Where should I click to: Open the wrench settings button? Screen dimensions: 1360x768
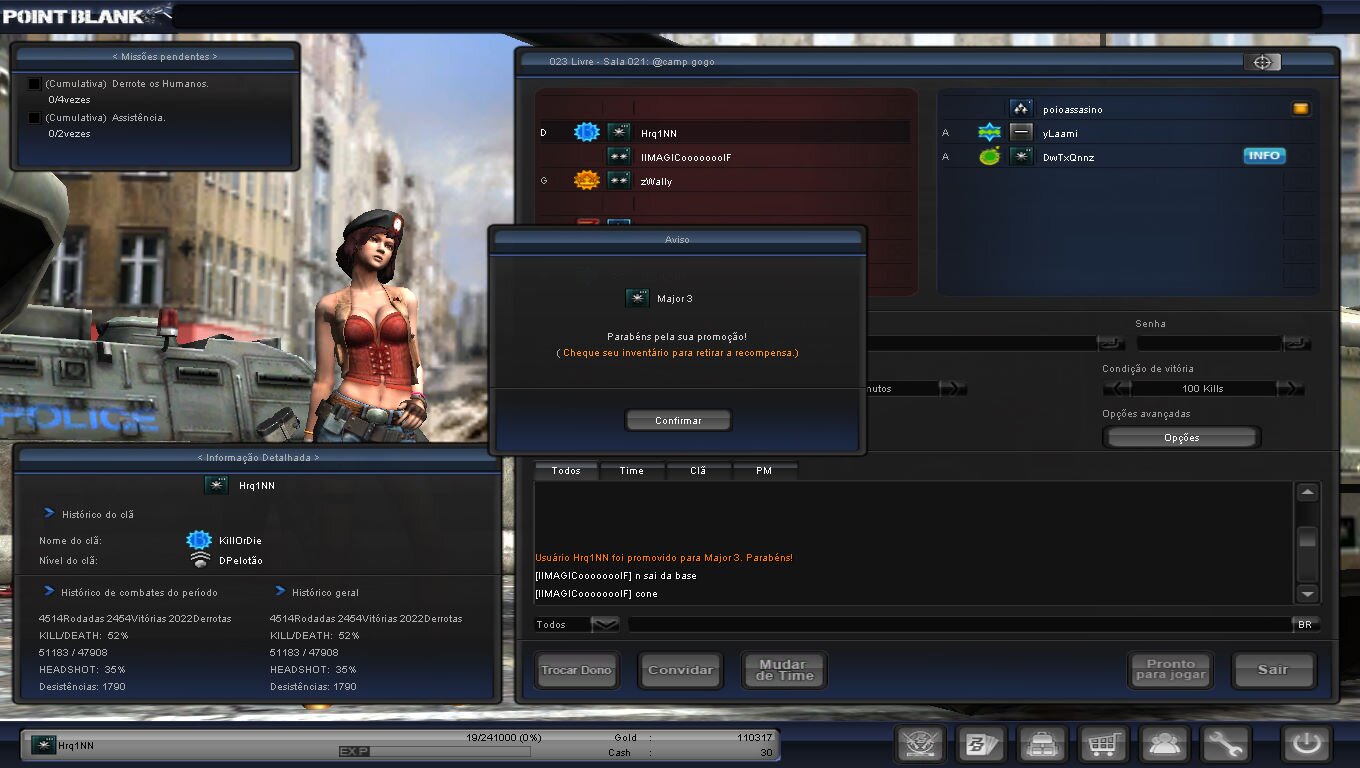1225,744
